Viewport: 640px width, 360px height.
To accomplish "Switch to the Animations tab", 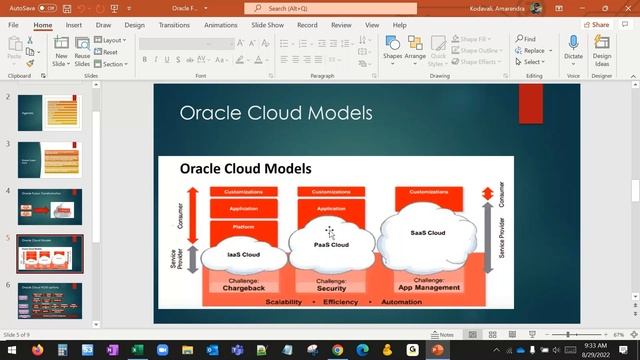I will [220, 25].
